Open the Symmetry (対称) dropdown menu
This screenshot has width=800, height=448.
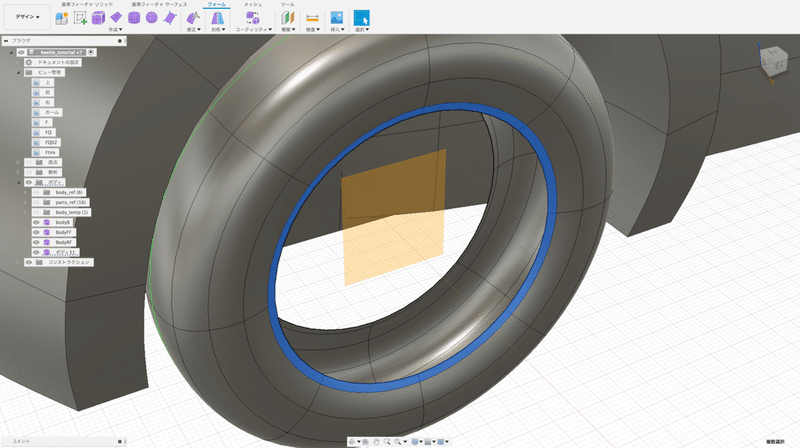click(x=218, y=30)
